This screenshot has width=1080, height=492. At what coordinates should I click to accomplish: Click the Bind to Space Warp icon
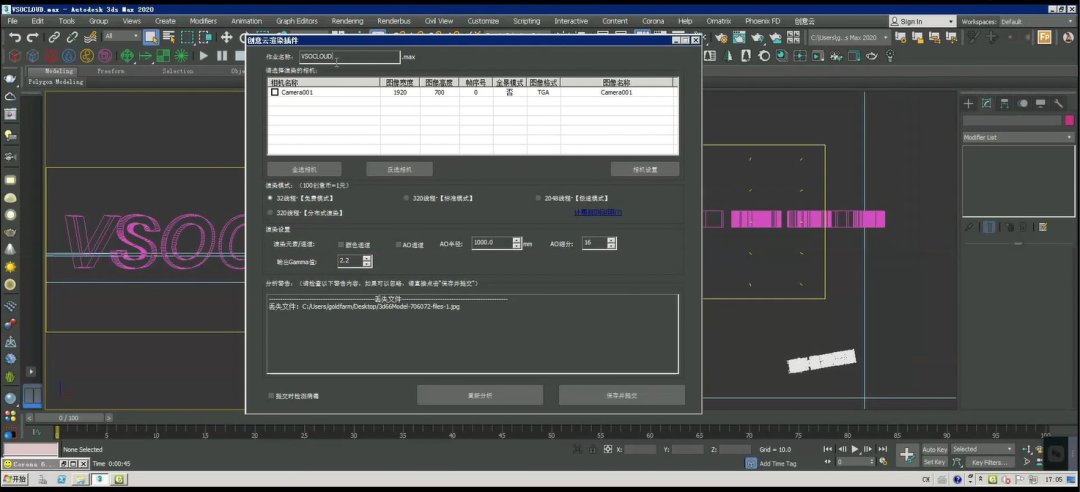point(90,37)
